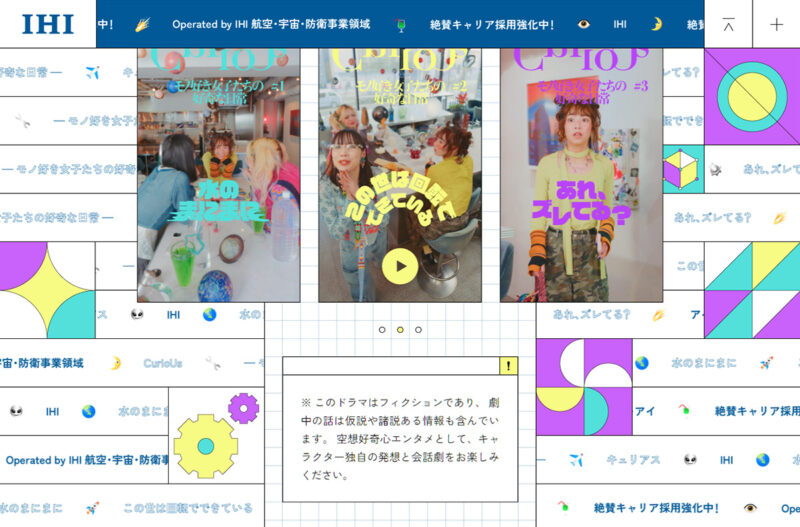
Task: Click the yellow four-point star tile
Action: click(47, 290)
